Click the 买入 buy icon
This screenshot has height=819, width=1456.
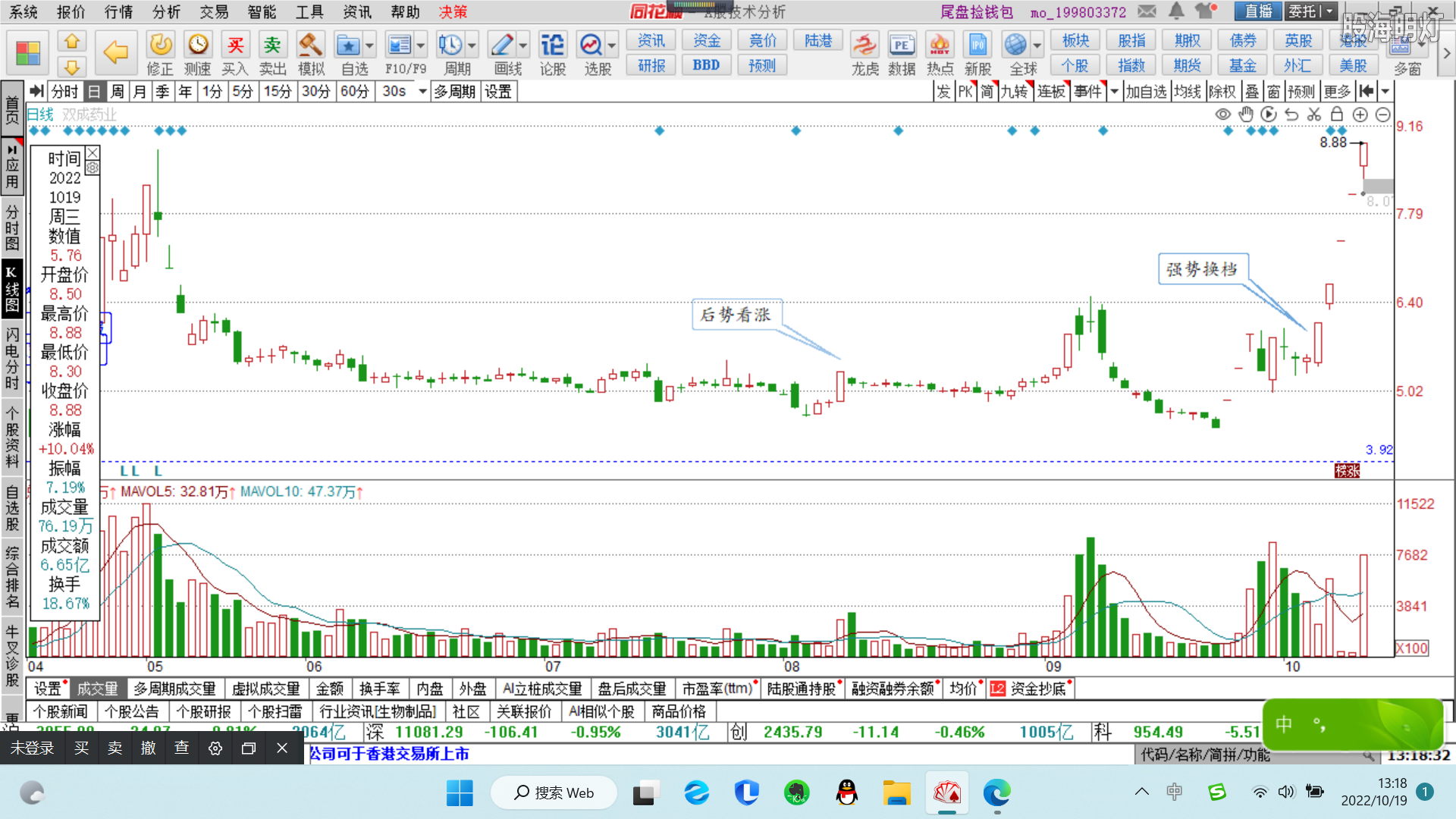236,45
